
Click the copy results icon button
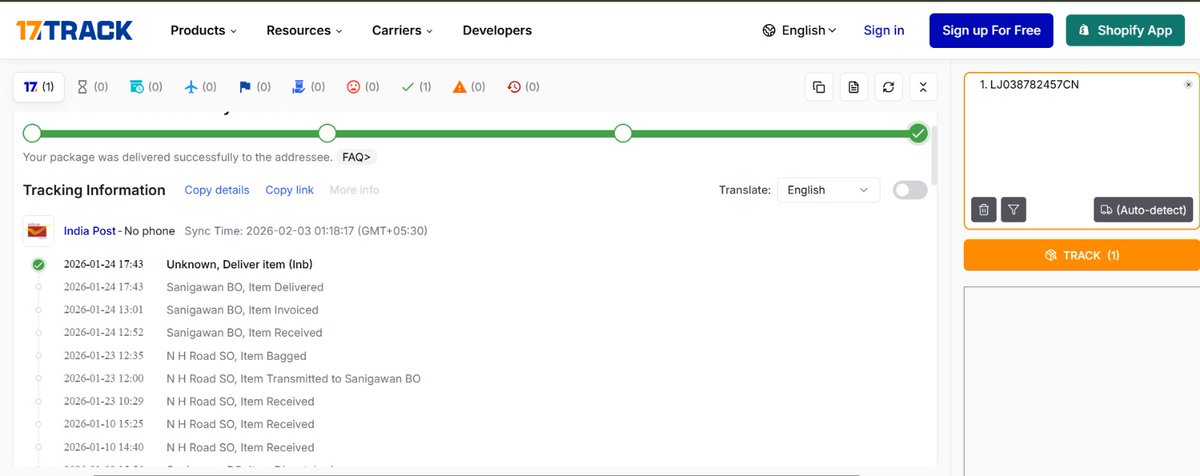(x=819, y=87)
